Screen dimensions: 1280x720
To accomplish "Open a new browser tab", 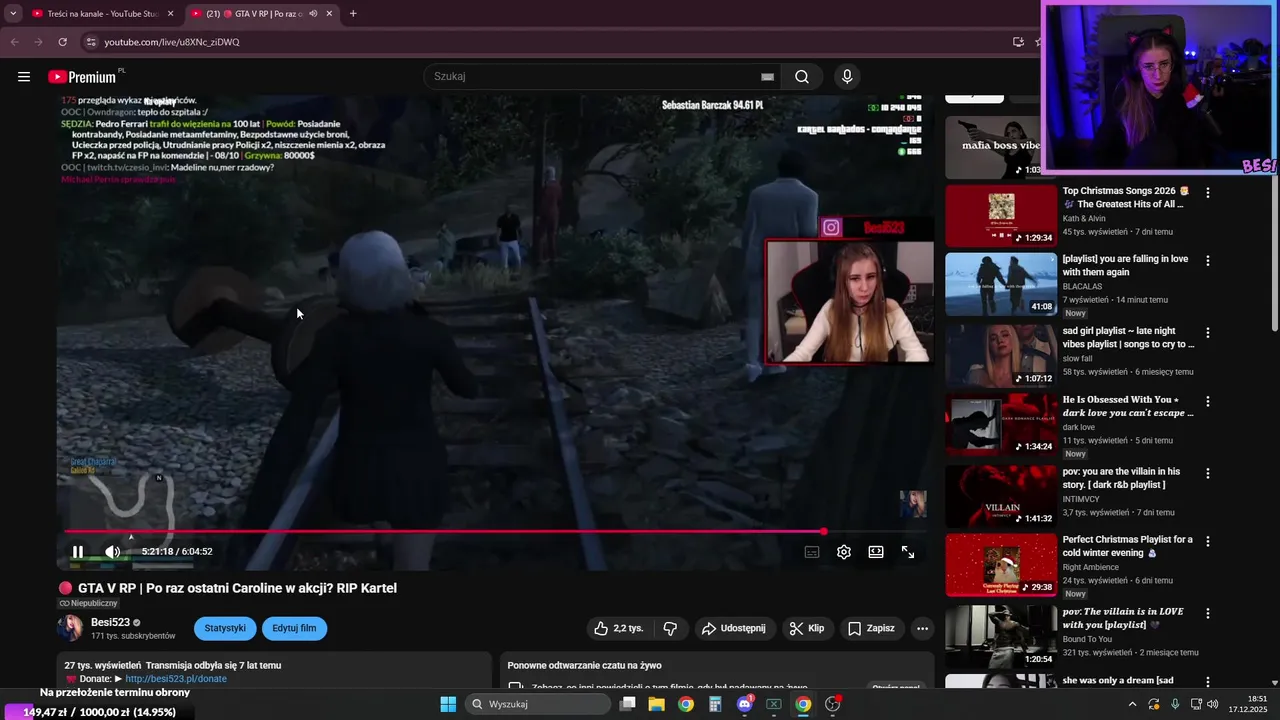I will pos(353,14).
